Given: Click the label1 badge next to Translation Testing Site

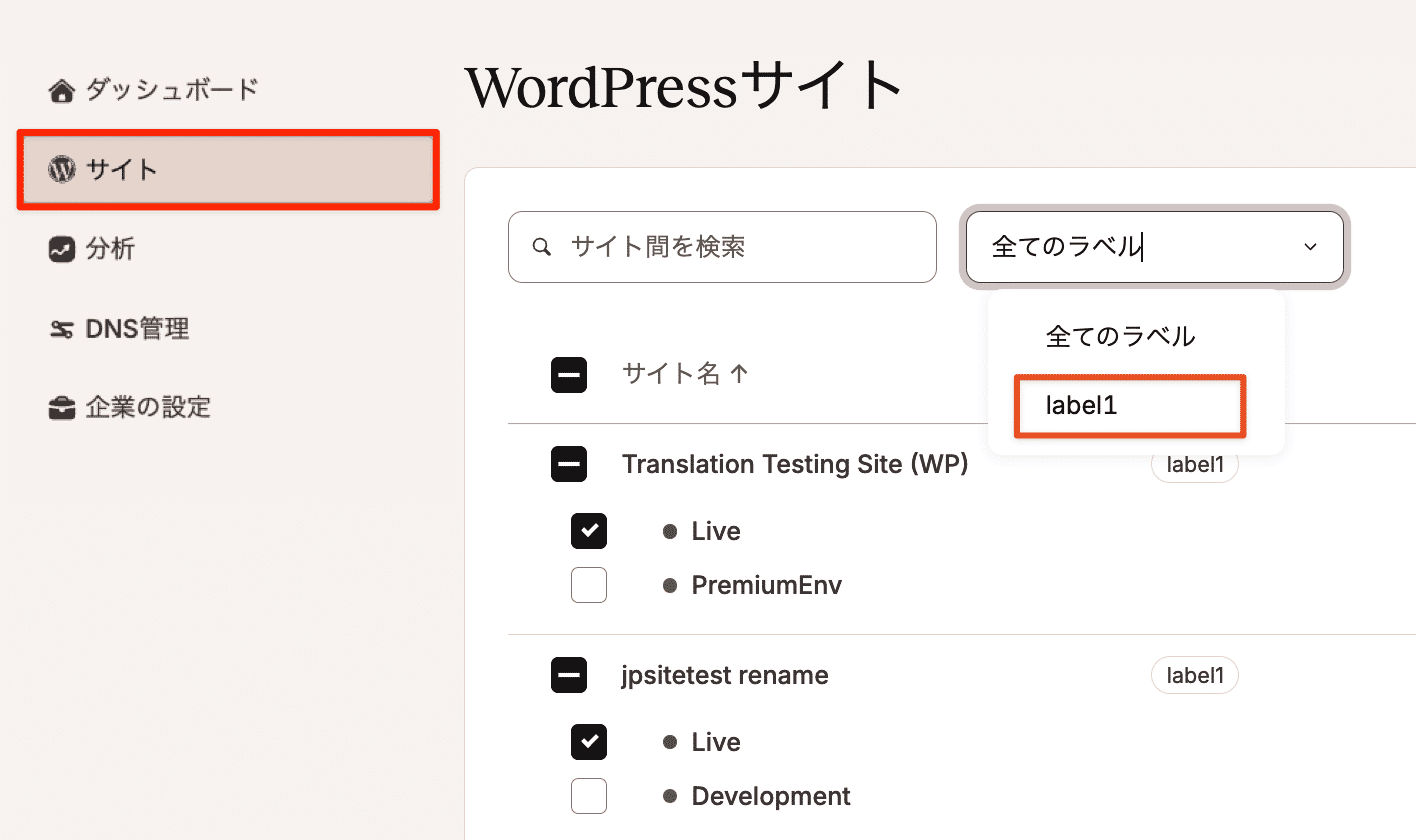Looking at the screenshot, I should tap(1194, 464).
